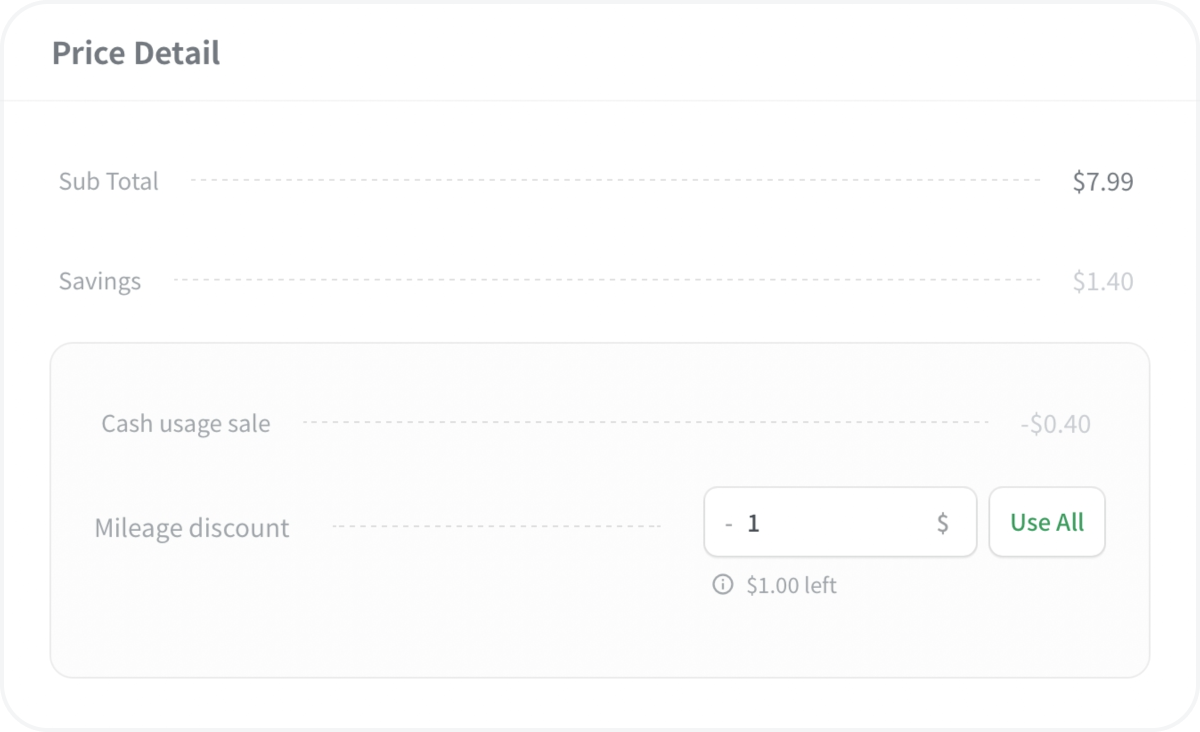The height and width of the screenshot is (732, 1200).
Task: Select the -$0.40 cash usage amount
Action: (x=1055, y=424)
